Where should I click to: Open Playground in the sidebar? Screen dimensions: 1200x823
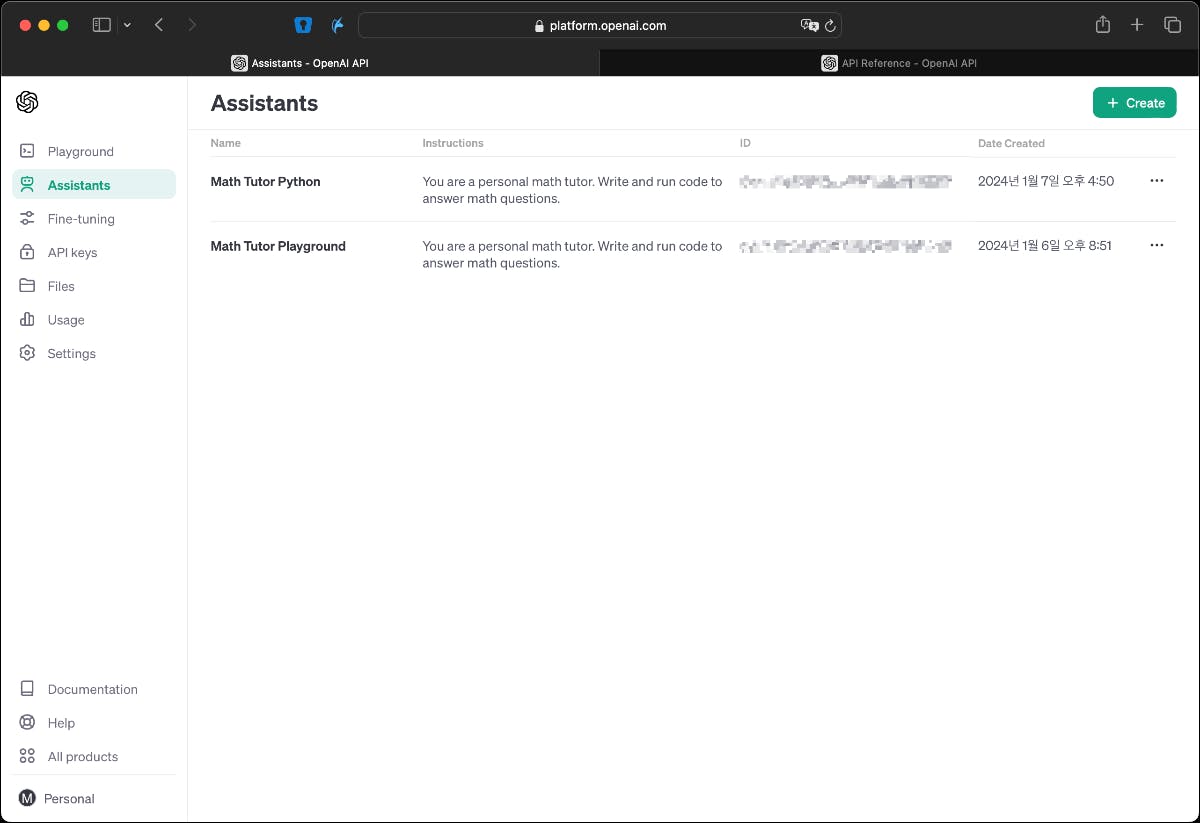(94, 151)
